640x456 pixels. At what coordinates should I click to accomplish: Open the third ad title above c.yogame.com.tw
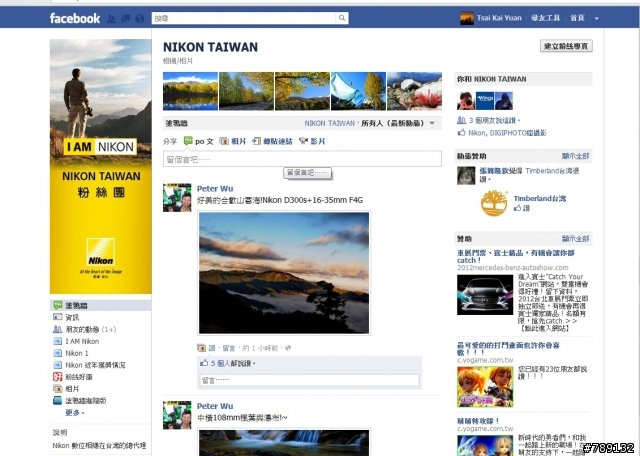click(478, 420)
